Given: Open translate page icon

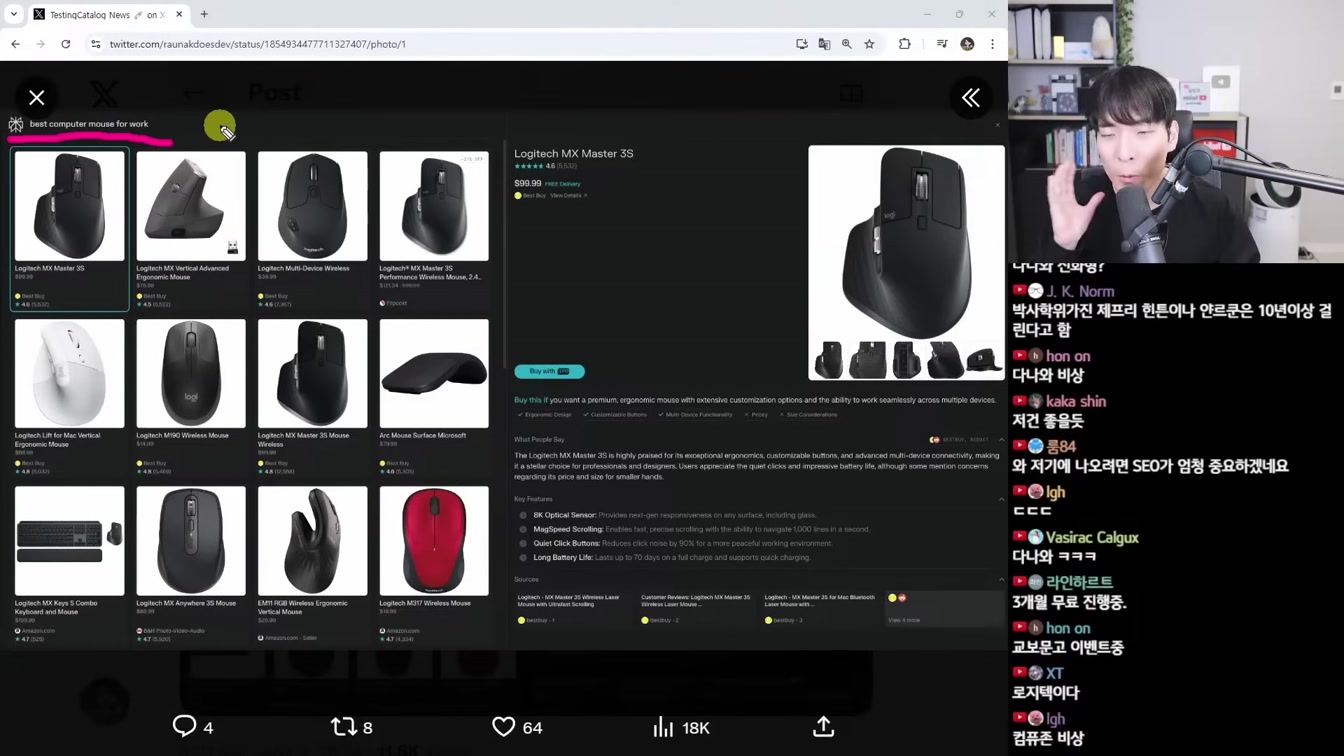Looking at the screenshot, I should tap(824, 44).
